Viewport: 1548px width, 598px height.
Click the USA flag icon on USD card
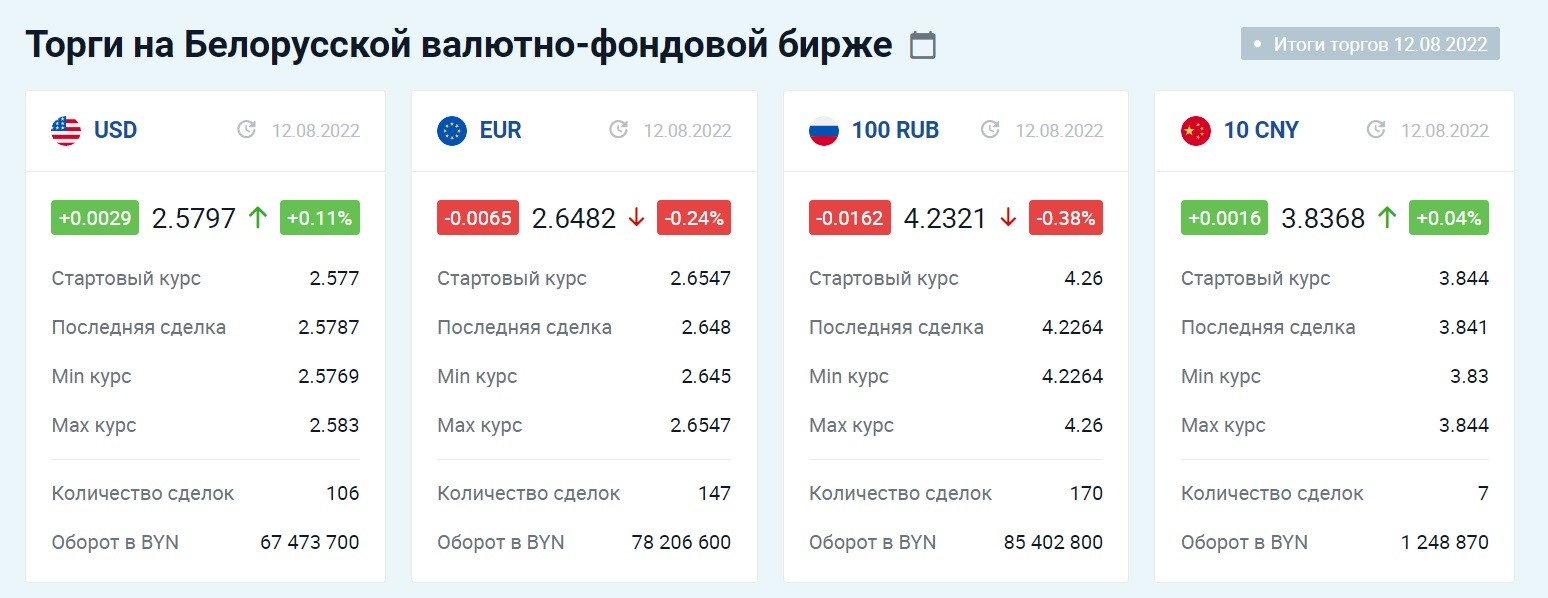click(x=66, y=131)
